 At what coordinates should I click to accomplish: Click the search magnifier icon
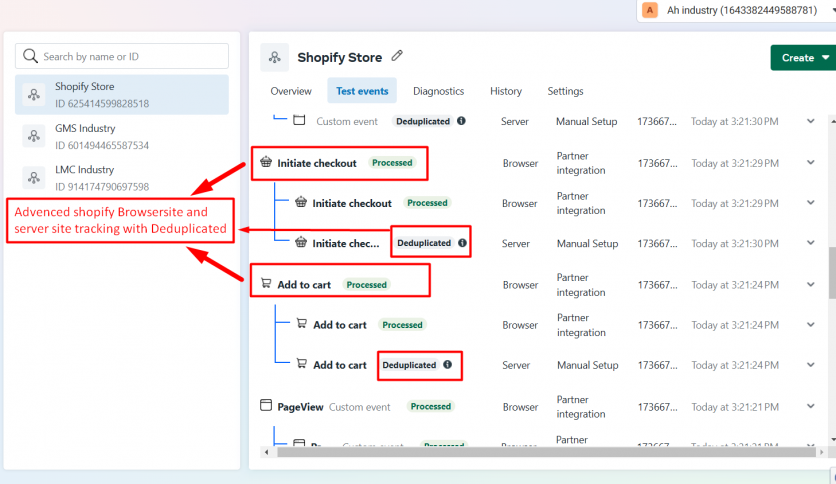pos(30,56)
